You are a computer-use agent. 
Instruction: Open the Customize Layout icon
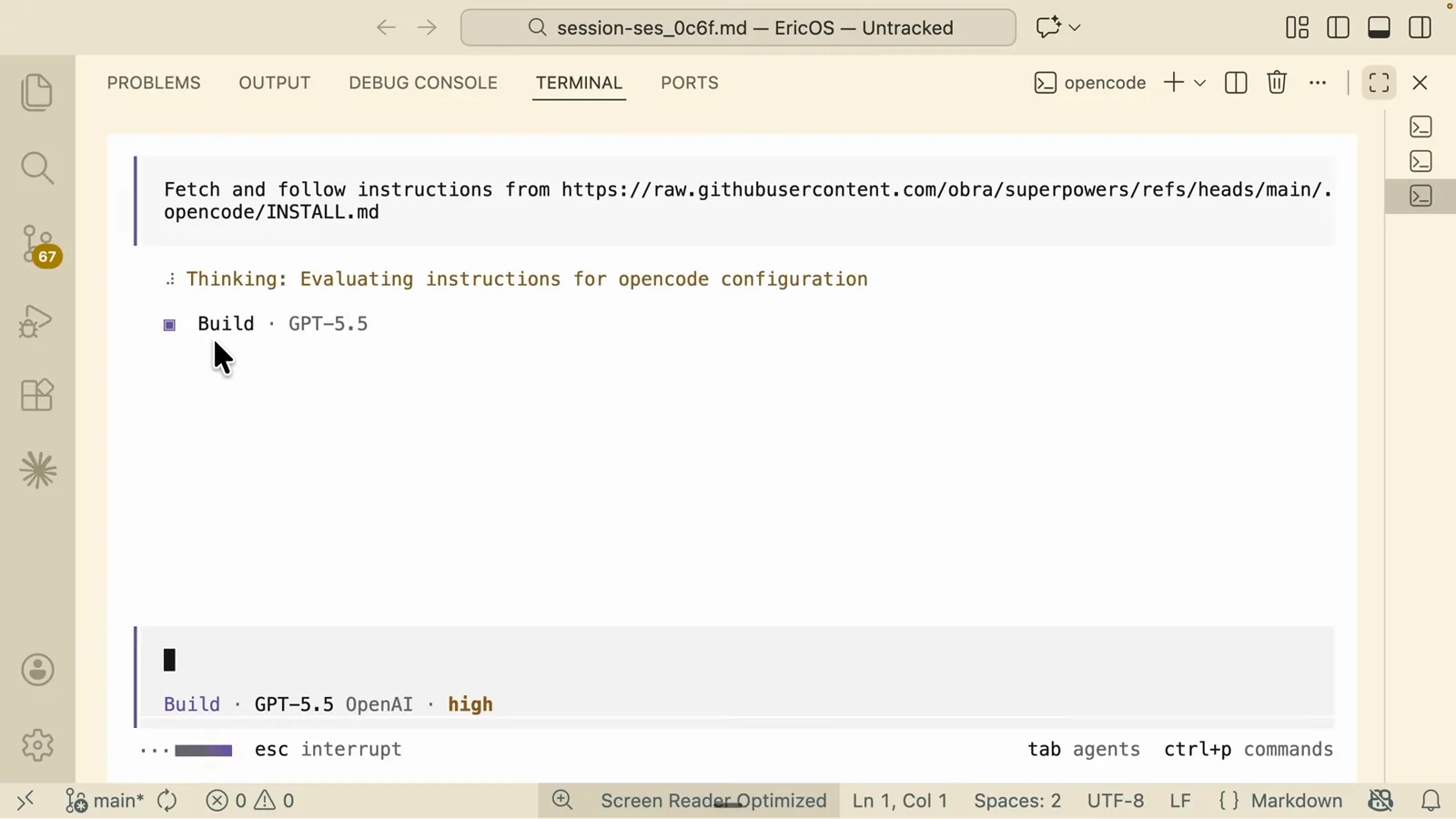click(x=1298, y=27)
